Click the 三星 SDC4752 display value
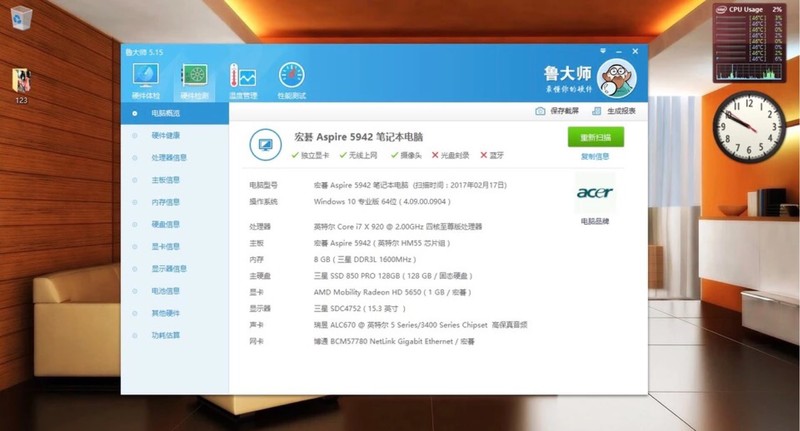This screenshot has width=800, height=431. tap(360, 309)
